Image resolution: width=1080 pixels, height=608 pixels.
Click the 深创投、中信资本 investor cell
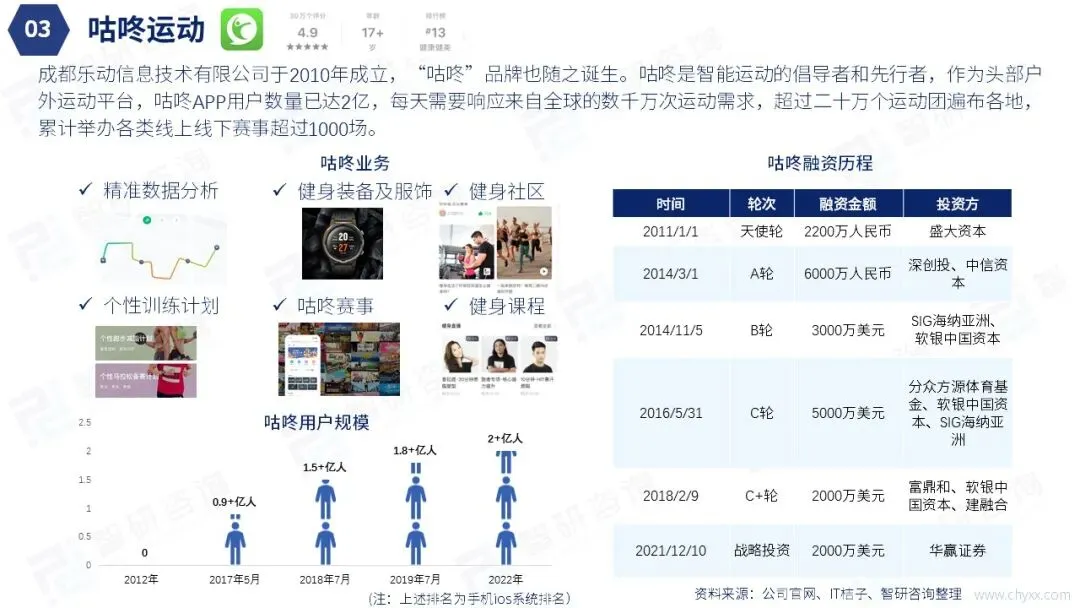click(957, 274)
